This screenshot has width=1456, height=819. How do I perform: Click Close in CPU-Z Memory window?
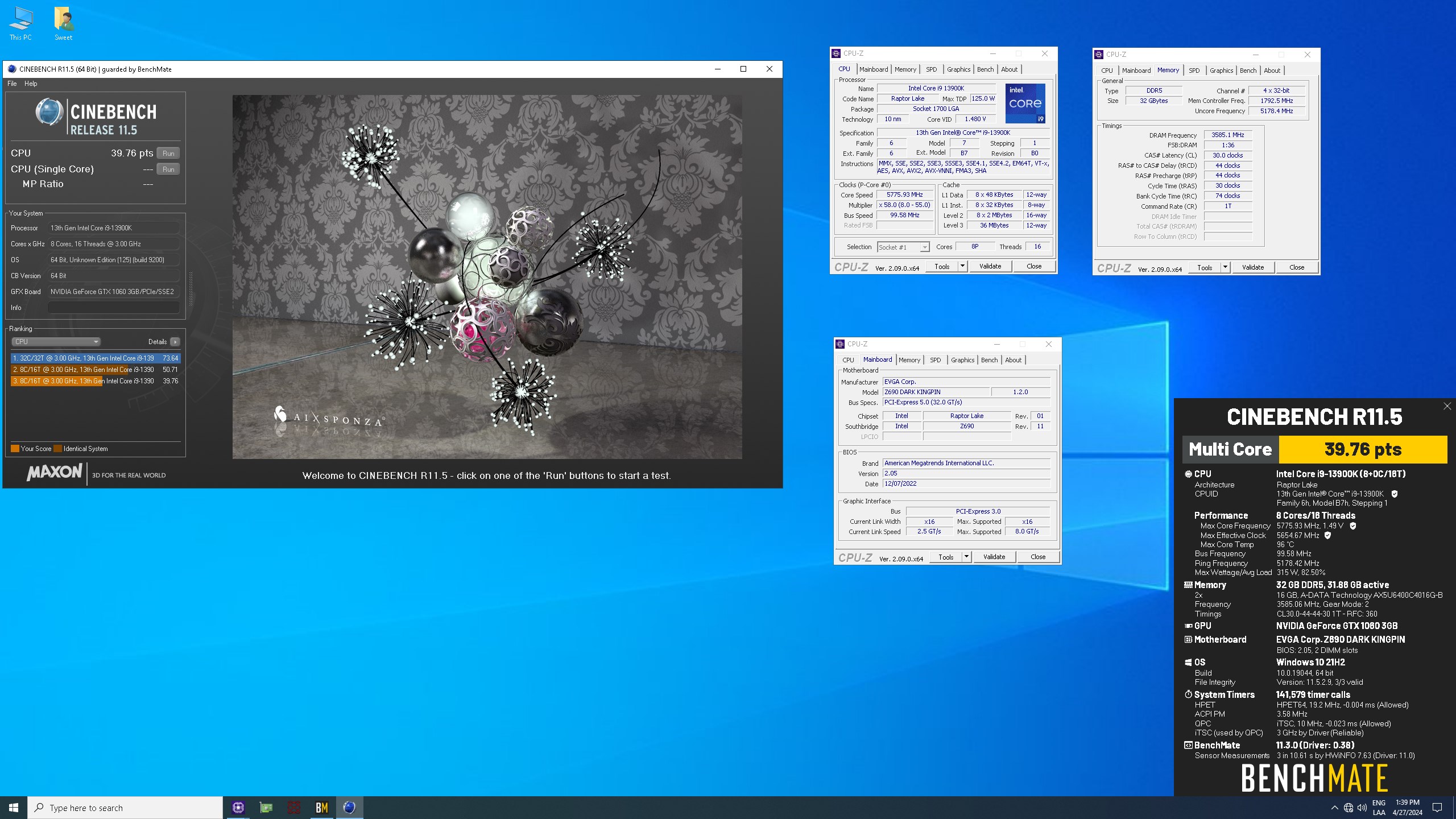(1297, 267)
